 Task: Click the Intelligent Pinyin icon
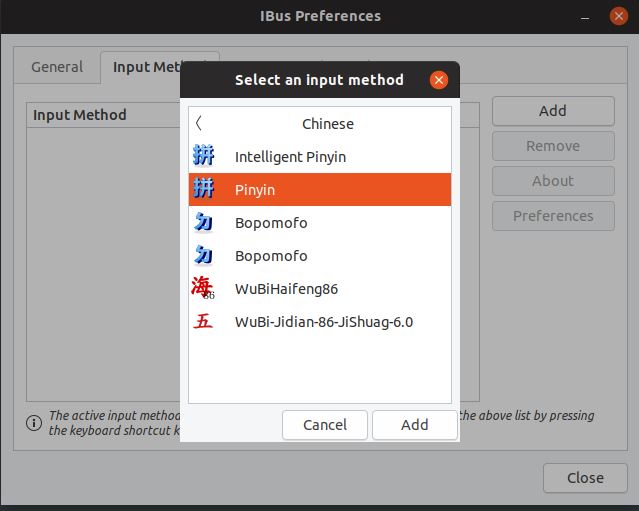click(203, 157)
